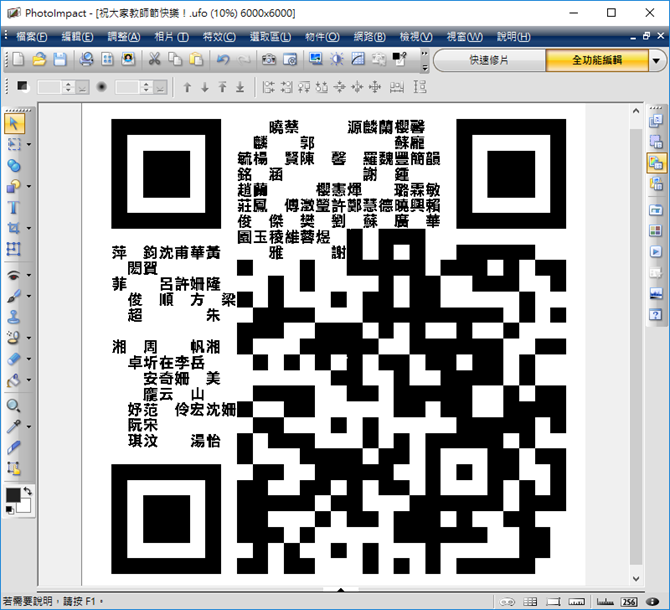
Task: Expand Red Eye tool variants arrow
Action: [x=29, y=276]
